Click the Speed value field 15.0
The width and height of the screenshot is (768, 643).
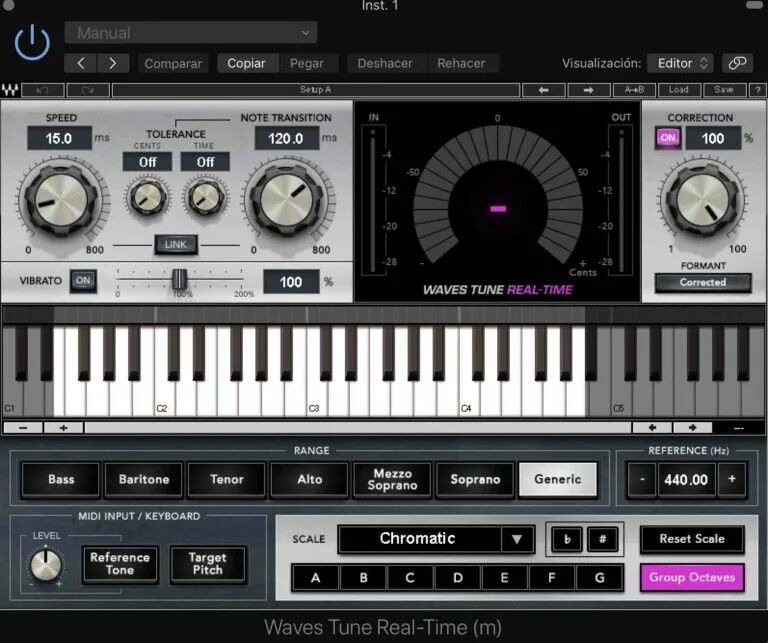(x=59, y=138)
